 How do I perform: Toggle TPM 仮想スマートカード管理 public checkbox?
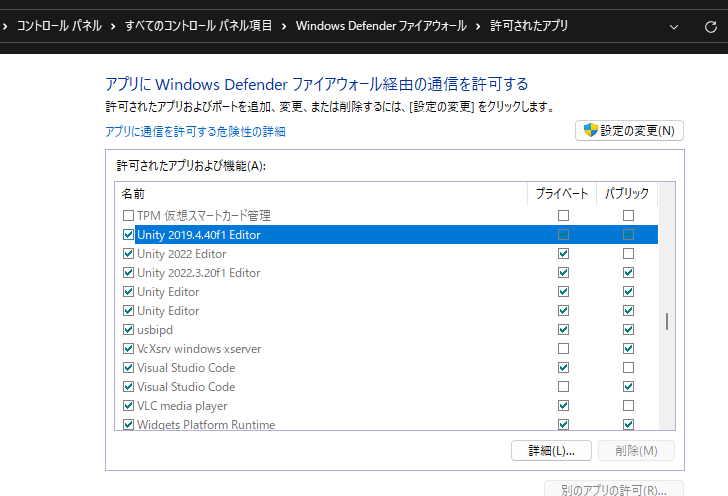(628, 215)
